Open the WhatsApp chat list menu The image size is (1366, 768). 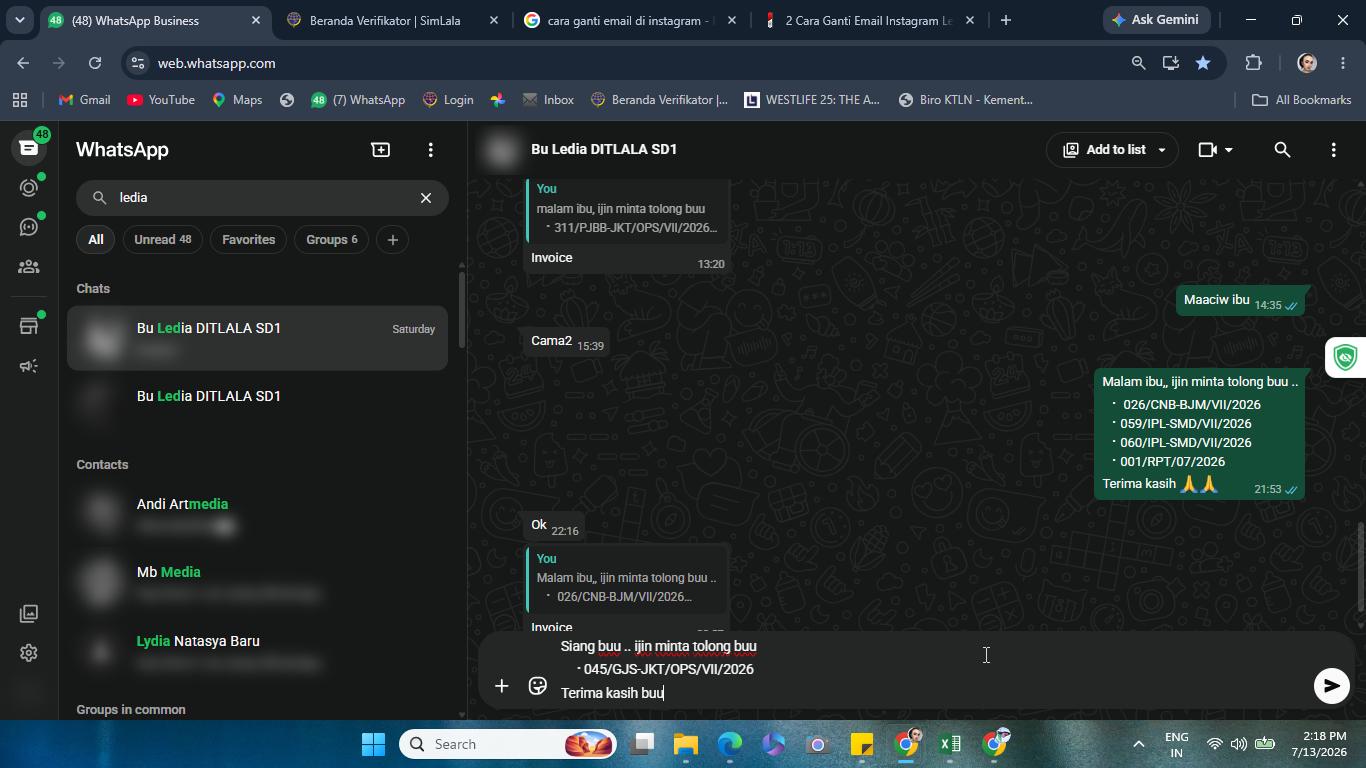(431, 149)
